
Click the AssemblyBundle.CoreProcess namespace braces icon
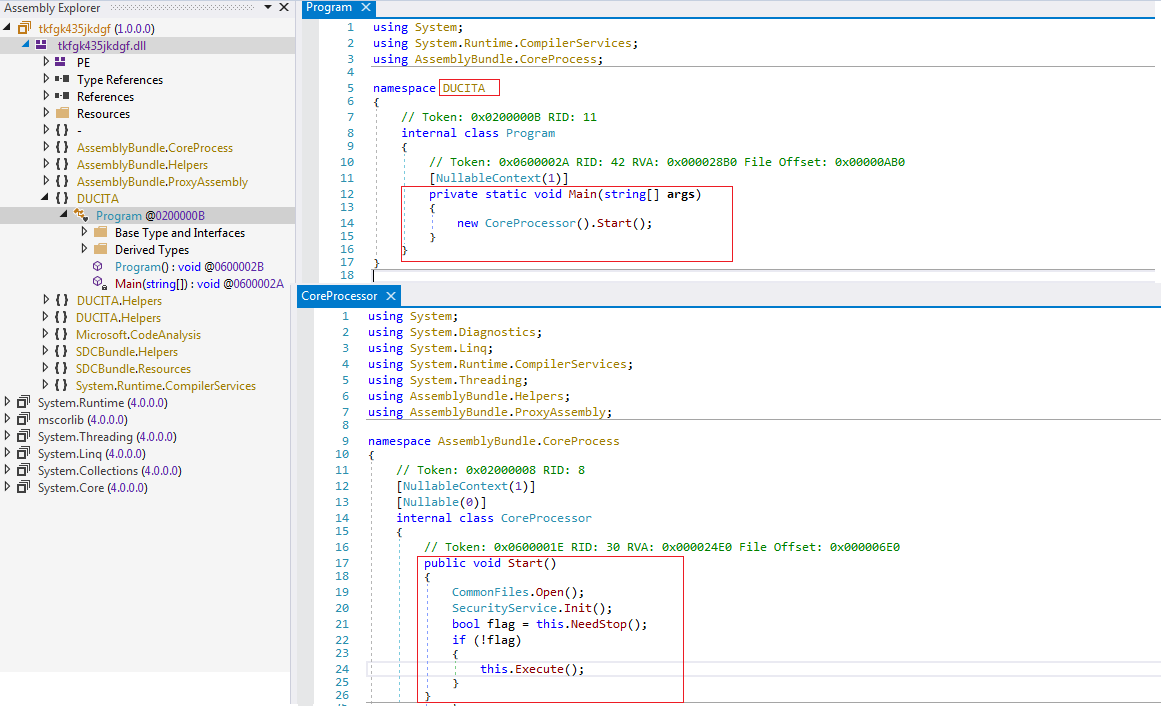pos(62,147)
